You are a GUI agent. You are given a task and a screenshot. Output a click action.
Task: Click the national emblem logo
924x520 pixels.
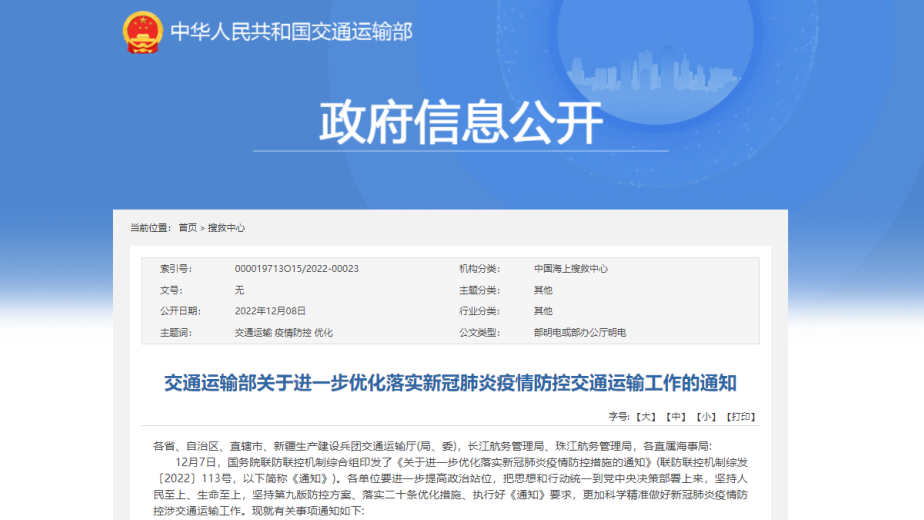142,32
